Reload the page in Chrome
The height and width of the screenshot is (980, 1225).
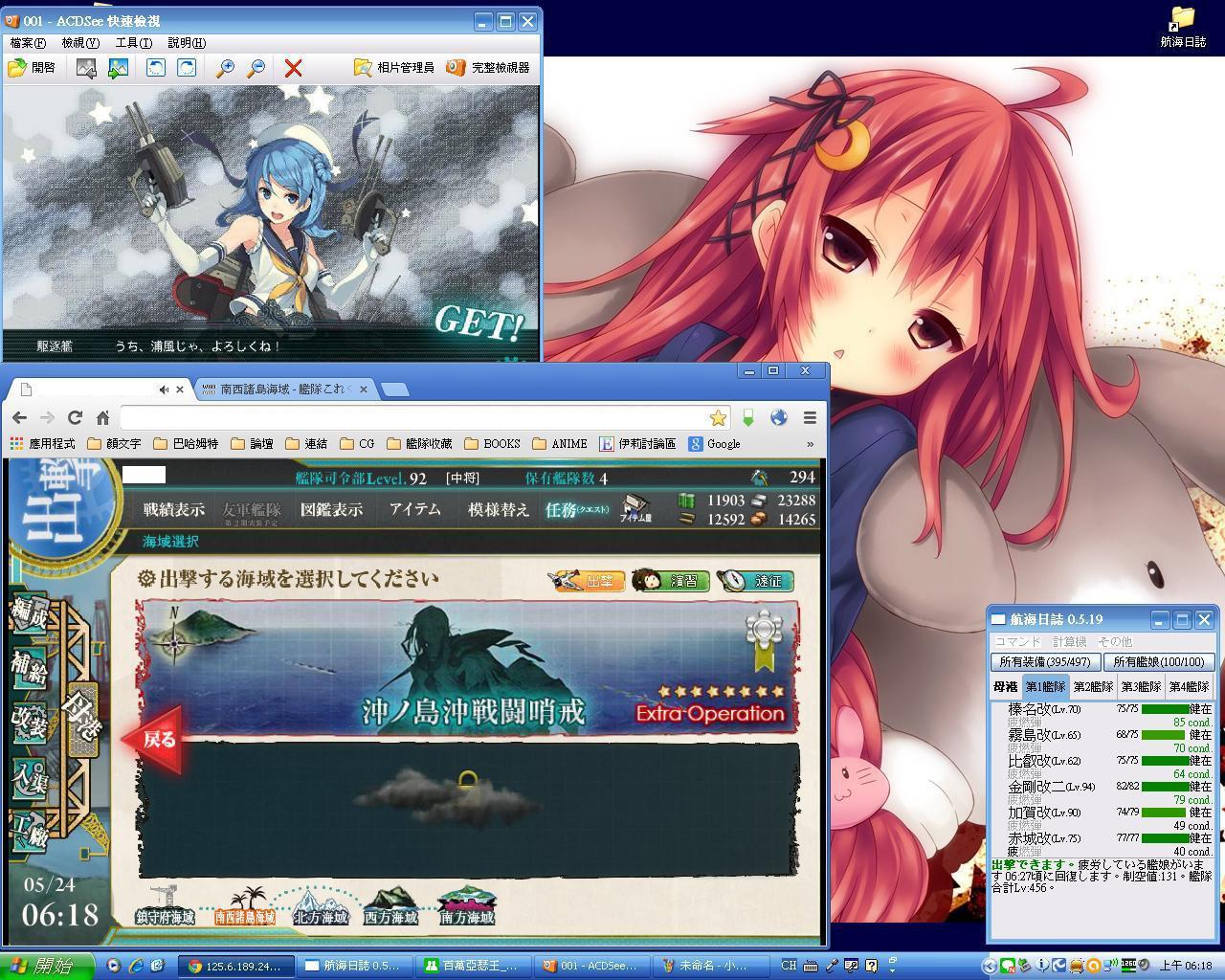[x=75, y=418]
